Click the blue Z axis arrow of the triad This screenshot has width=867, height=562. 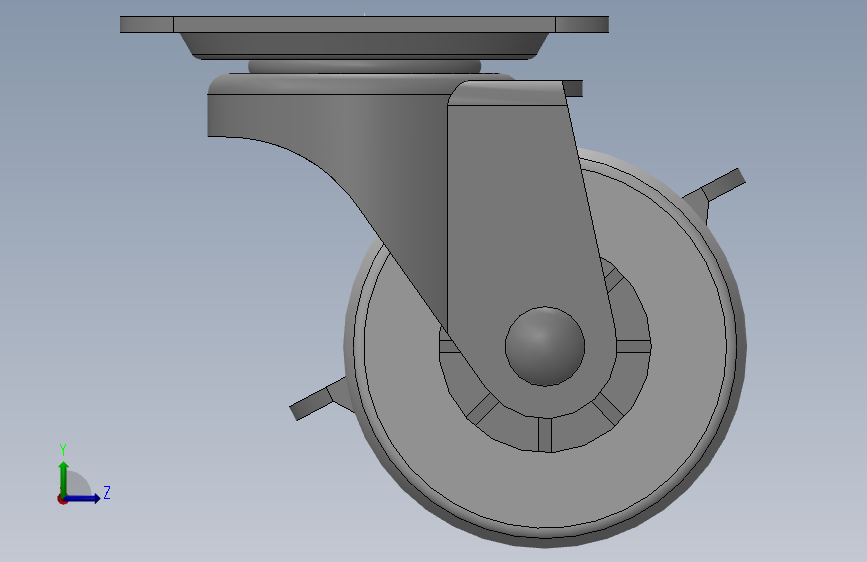click(x=83, y=498)
